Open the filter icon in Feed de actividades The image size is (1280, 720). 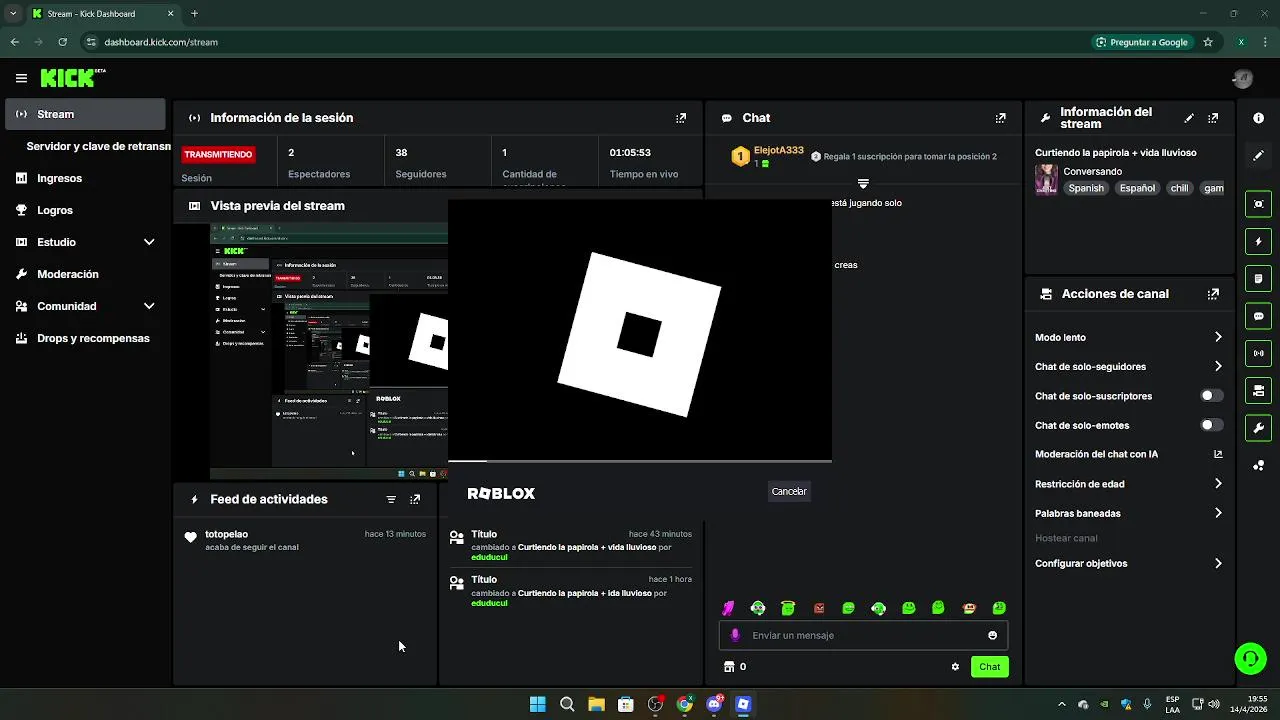391,499
